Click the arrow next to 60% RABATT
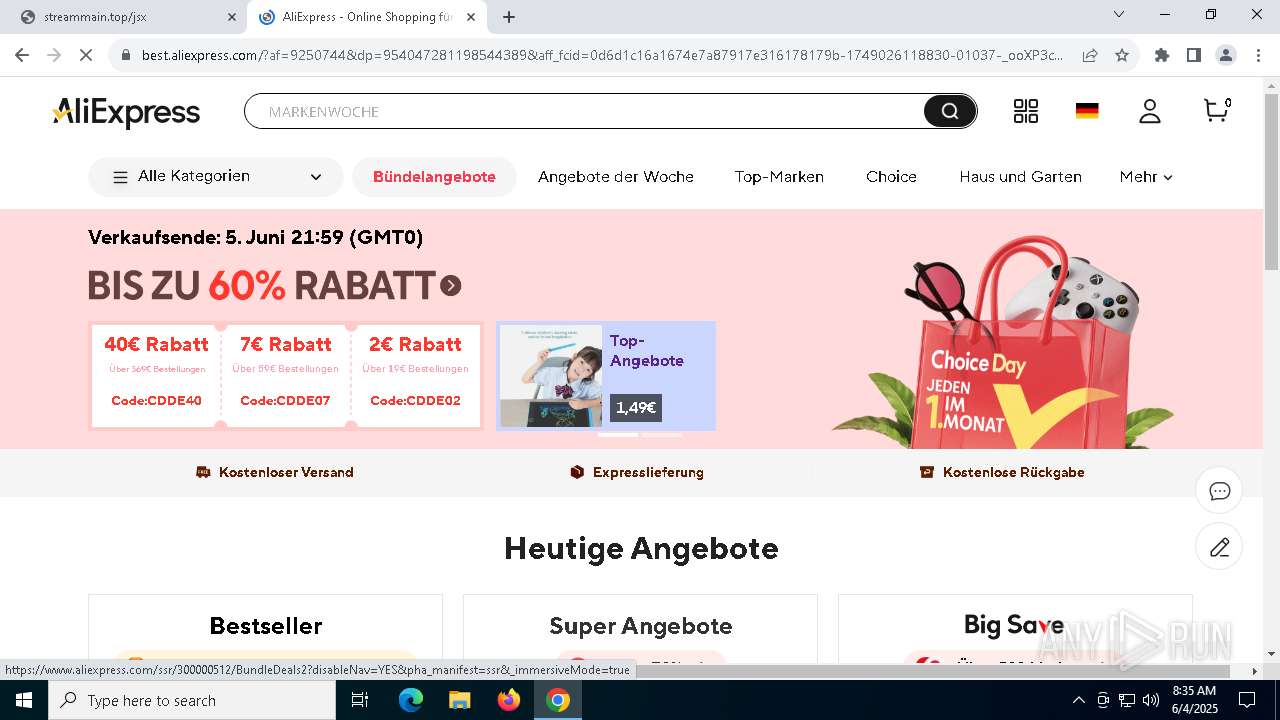Image resolution: width=1280 pixels, height=720 pixels. coord(451,286)
